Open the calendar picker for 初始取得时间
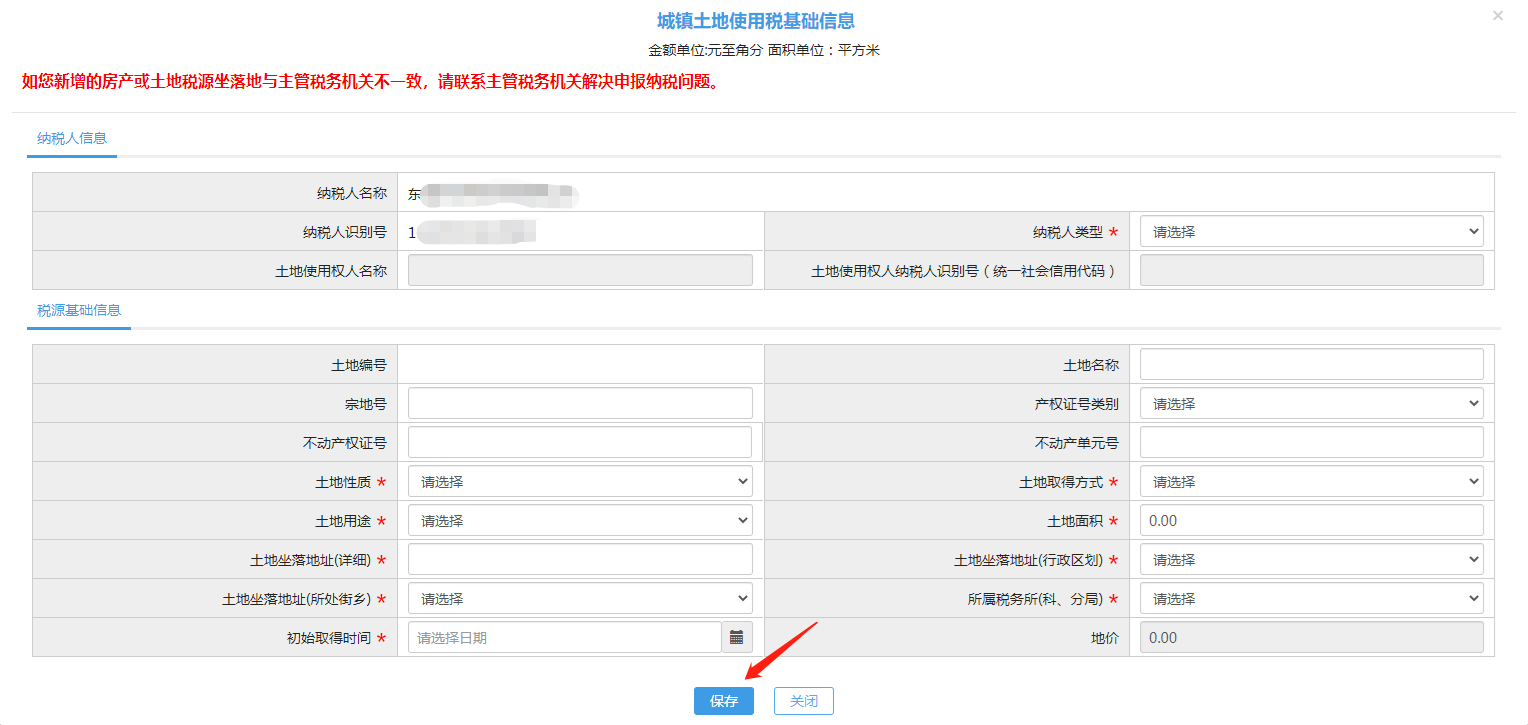 (x=737, y=637)
